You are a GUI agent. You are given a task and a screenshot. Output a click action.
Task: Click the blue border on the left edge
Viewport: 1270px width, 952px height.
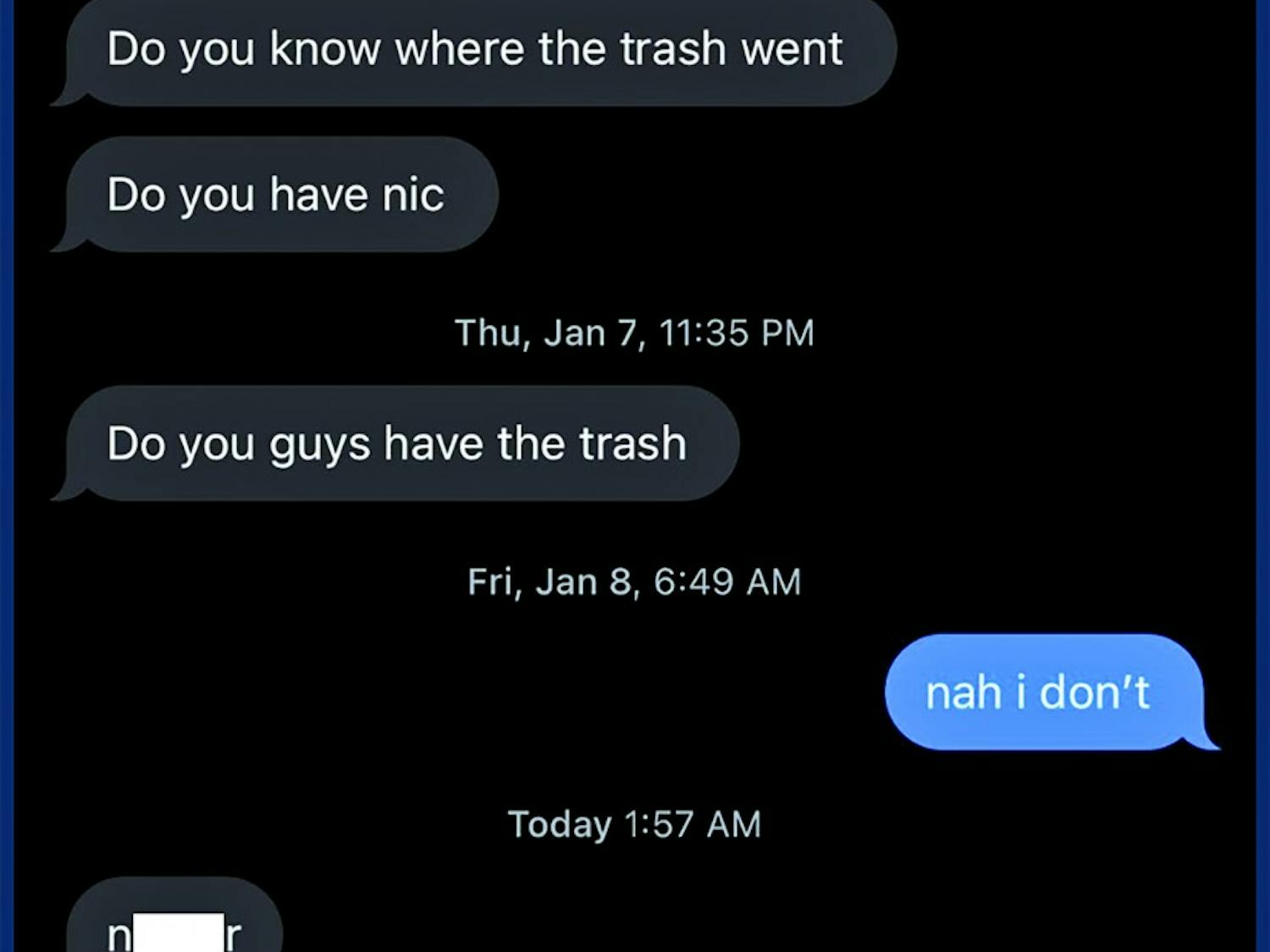click(7, 474)
